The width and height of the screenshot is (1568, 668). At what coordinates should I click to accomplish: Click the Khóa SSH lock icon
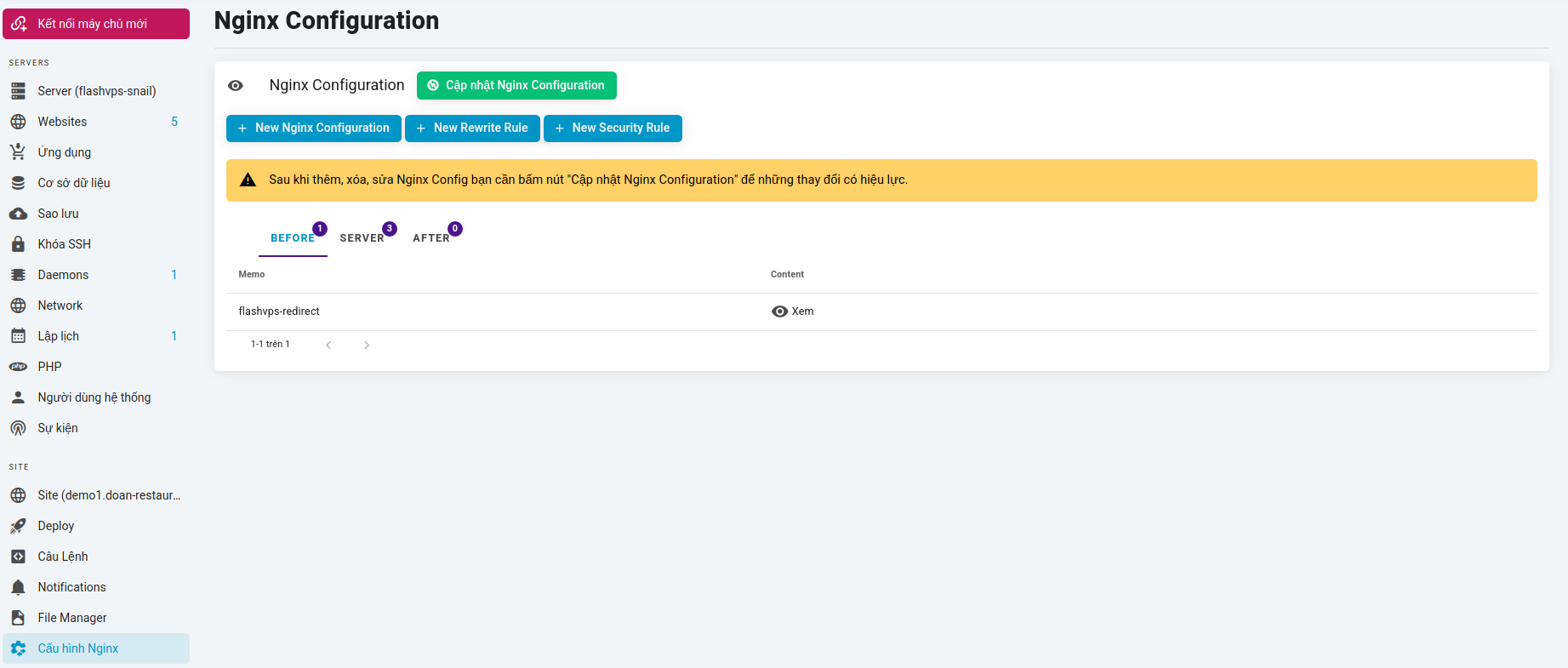pos(18,244)
